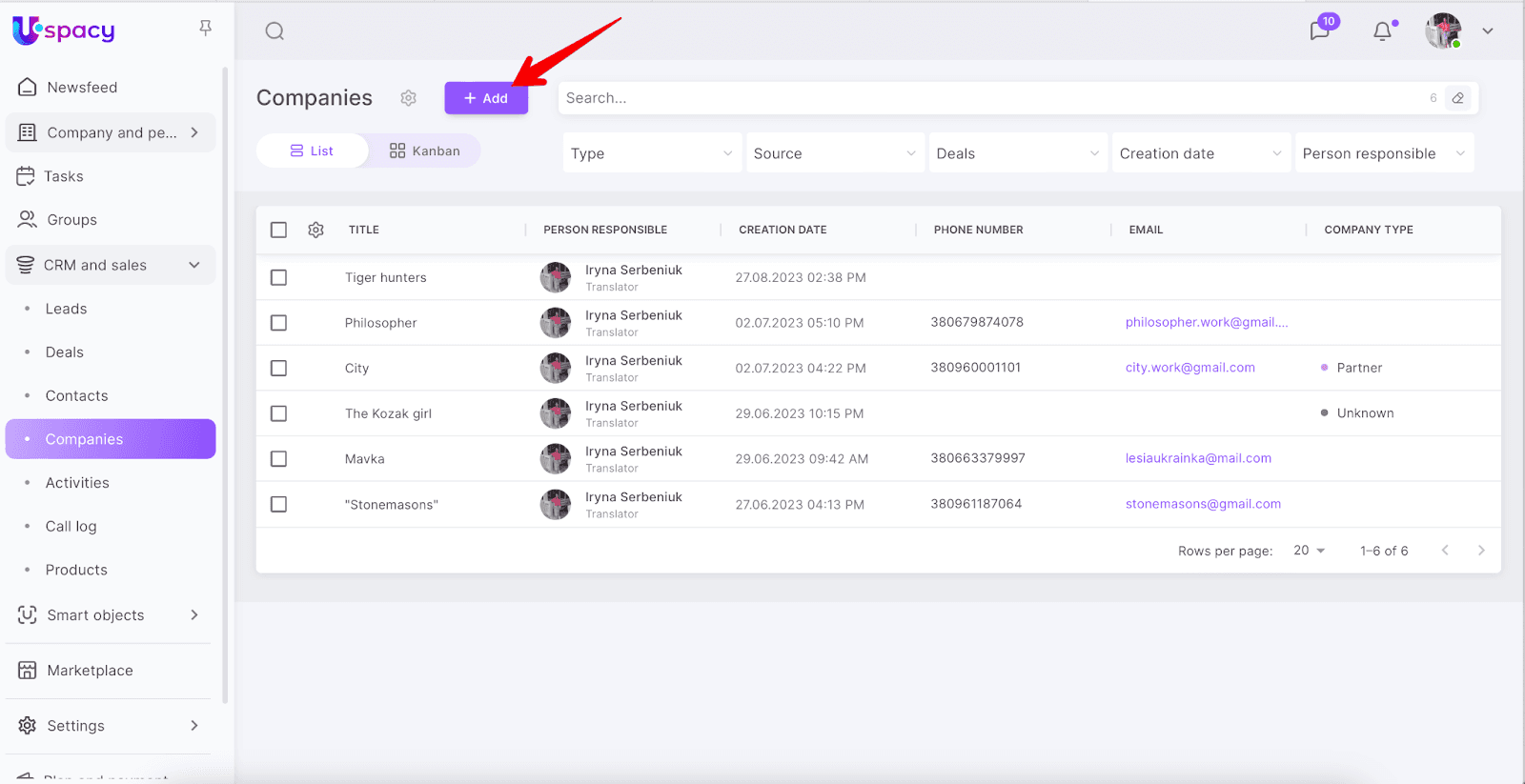This screenshot has height=784, width=1525.
Task: Click the eraser clear-search icon
Action: (x=1457, y=98)
